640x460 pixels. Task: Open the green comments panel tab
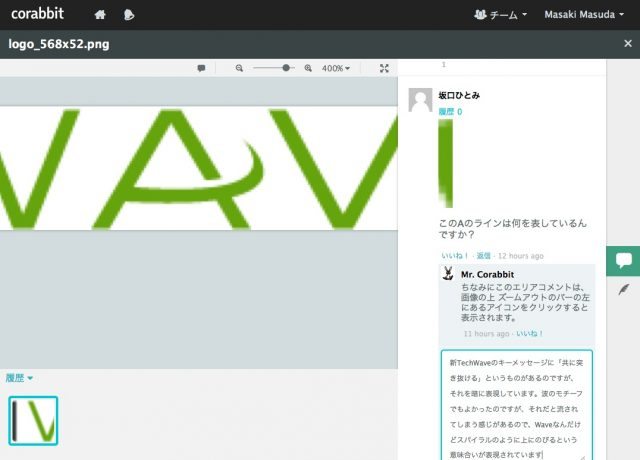click(623, 260)
